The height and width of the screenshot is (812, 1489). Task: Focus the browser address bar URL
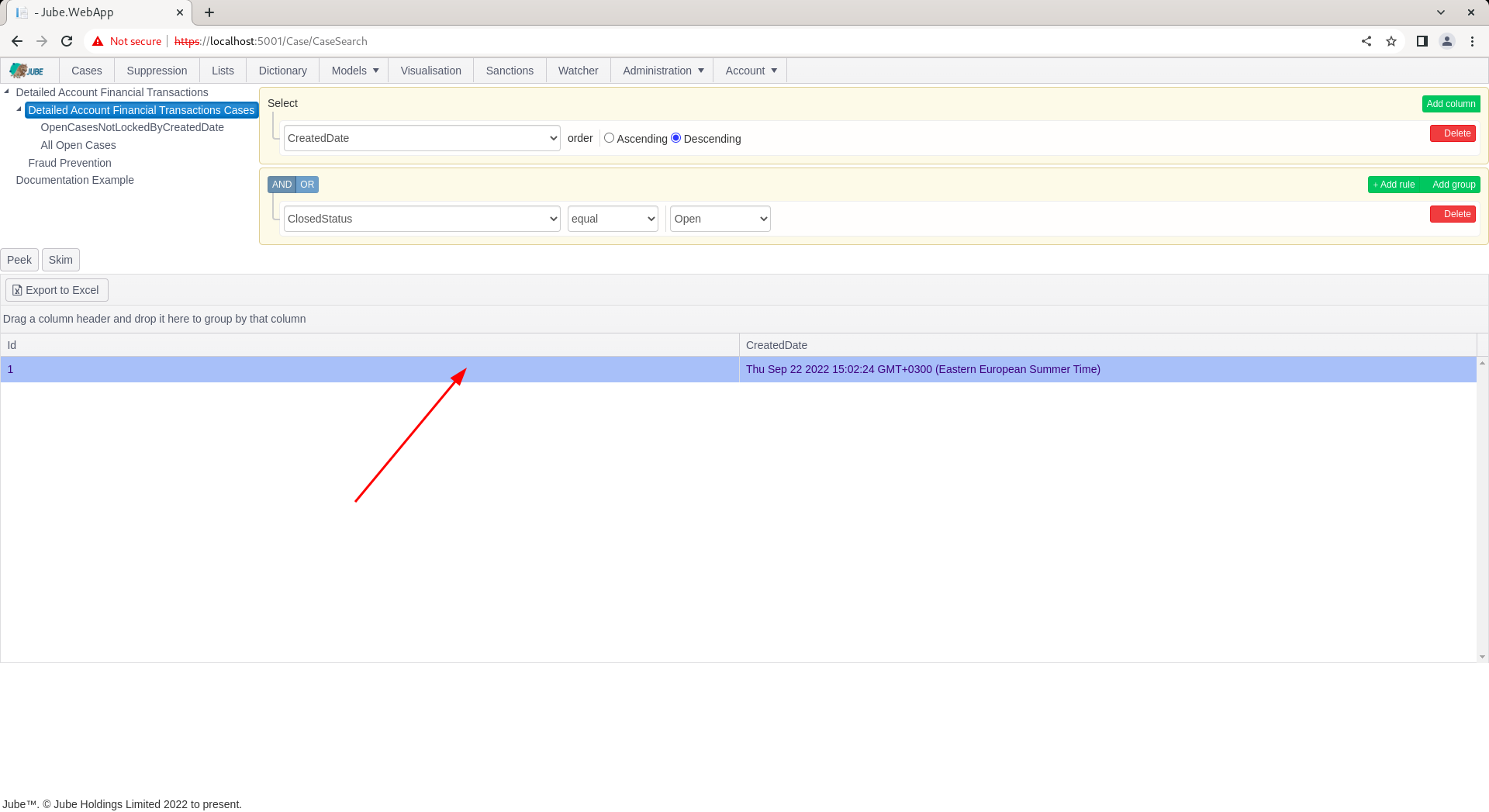click(271, 41)
